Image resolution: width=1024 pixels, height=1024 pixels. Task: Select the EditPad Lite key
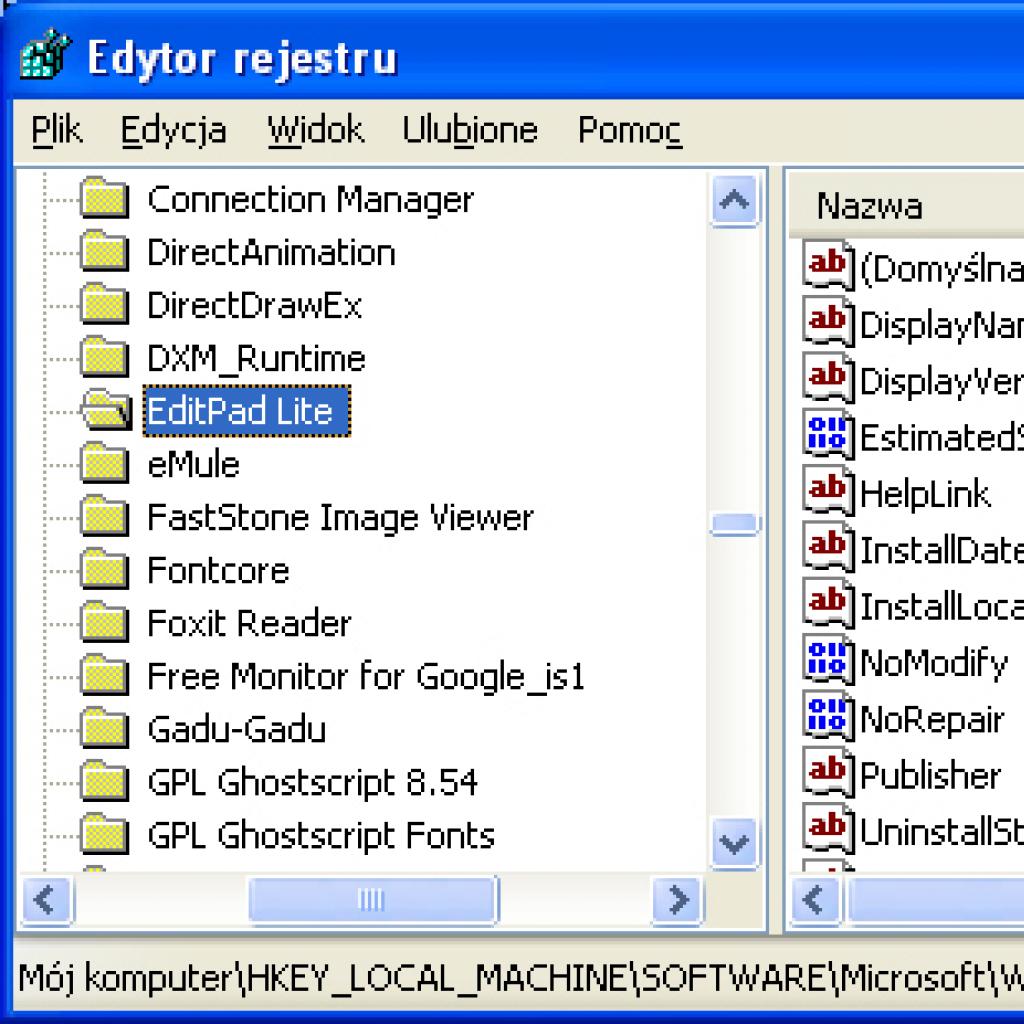click(x=246, y=411)
